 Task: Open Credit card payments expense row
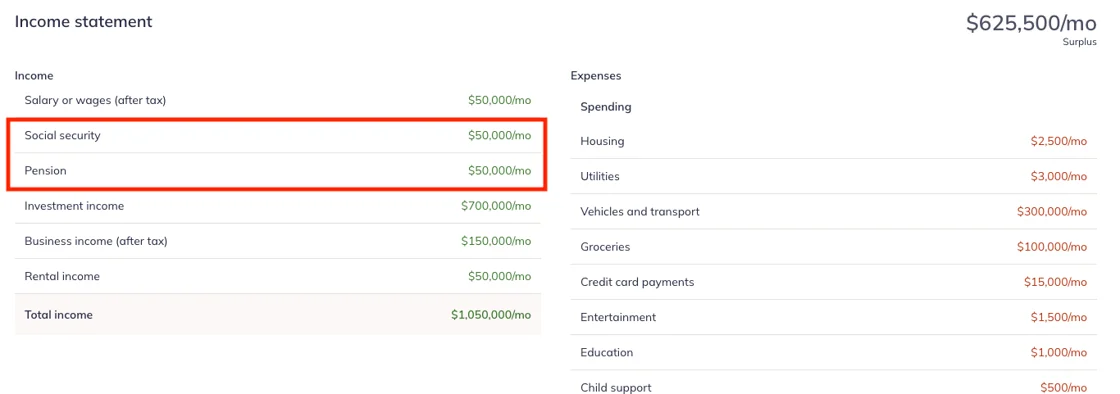834,282
